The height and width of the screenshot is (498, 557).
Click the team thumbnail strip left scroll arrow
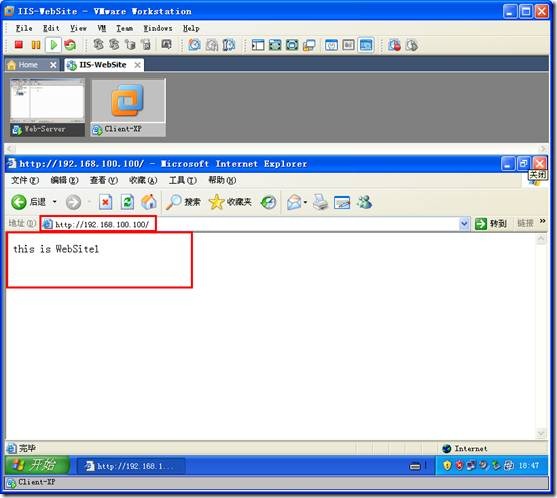(10, 148)
